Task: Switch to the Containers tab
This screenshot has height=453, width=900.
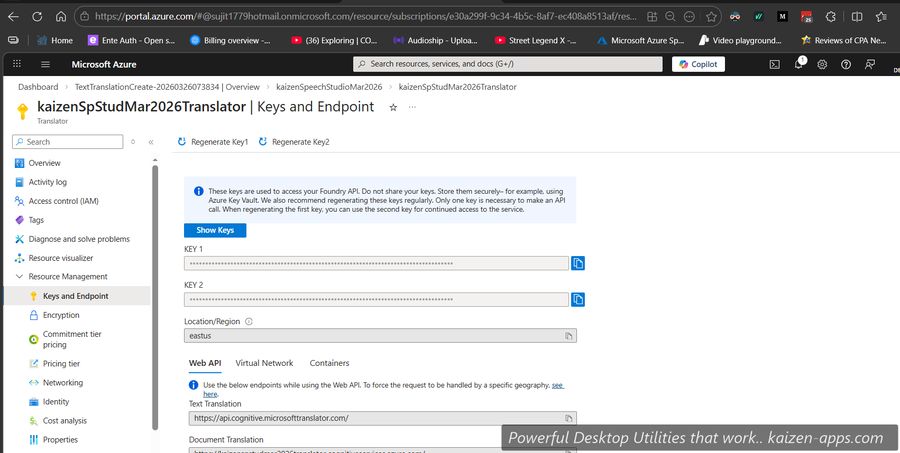Action: pos(329,363)
